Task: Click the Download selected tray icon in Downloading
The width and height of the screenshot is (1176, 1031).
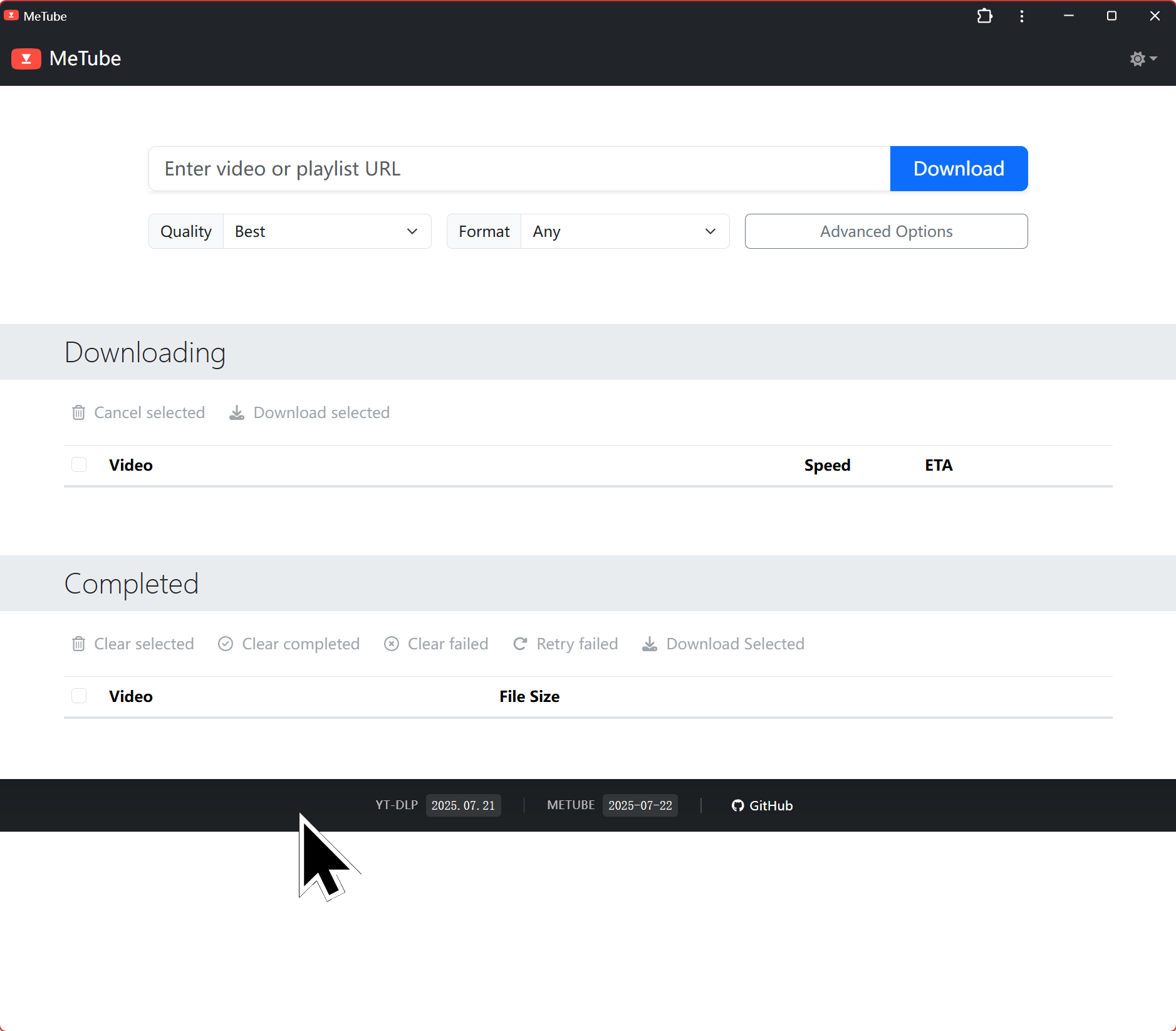Action: pos(237,412)
